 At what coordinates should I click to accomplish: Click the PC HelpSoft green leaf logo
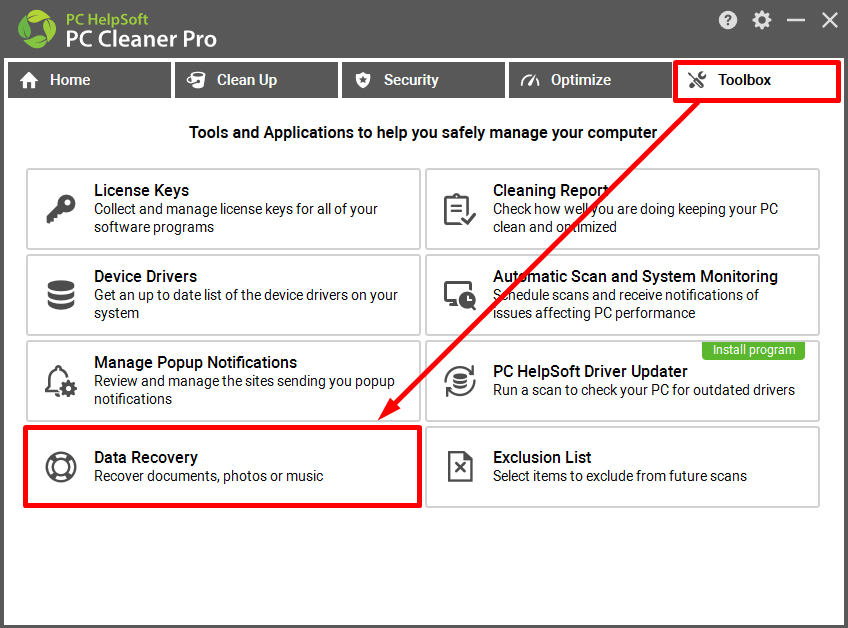pos(37,29)
